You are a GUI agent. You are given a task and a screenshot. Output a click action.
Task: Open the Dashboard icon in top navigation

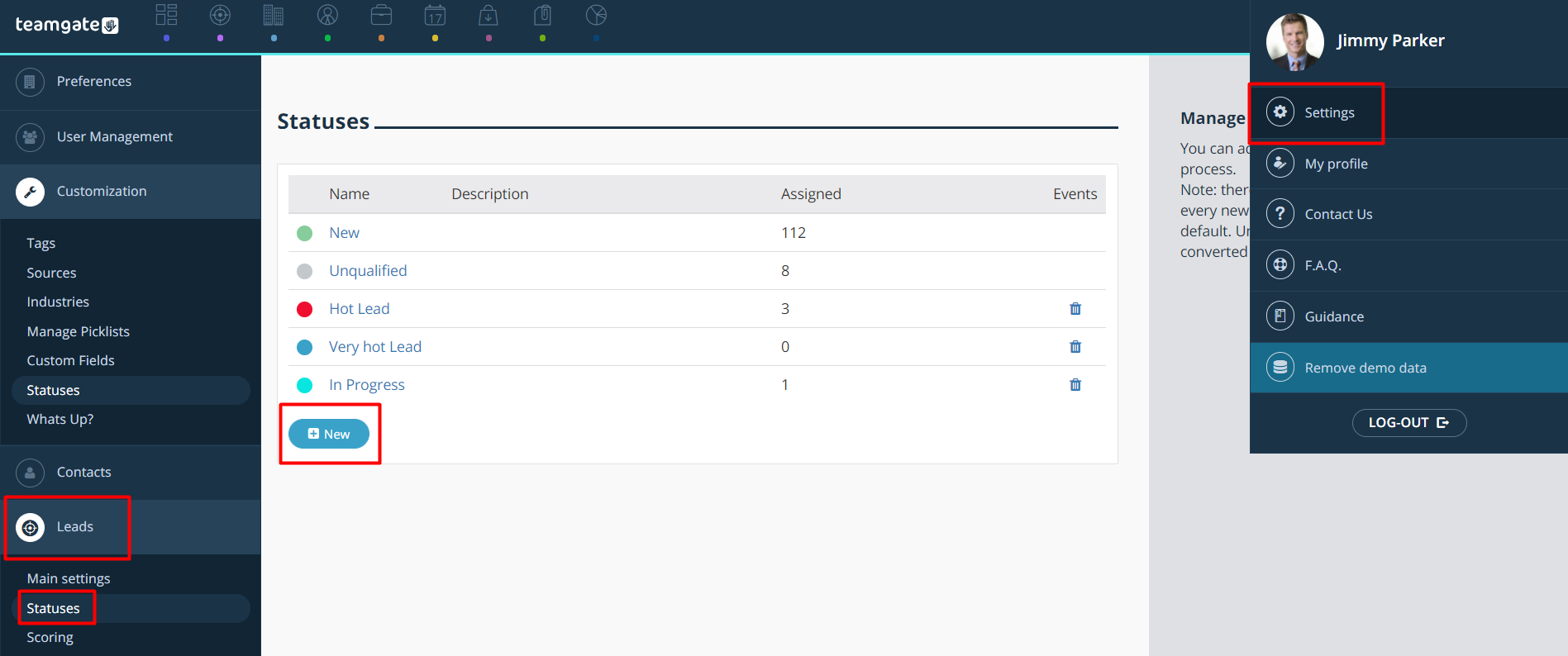click(x=166, y=15)
